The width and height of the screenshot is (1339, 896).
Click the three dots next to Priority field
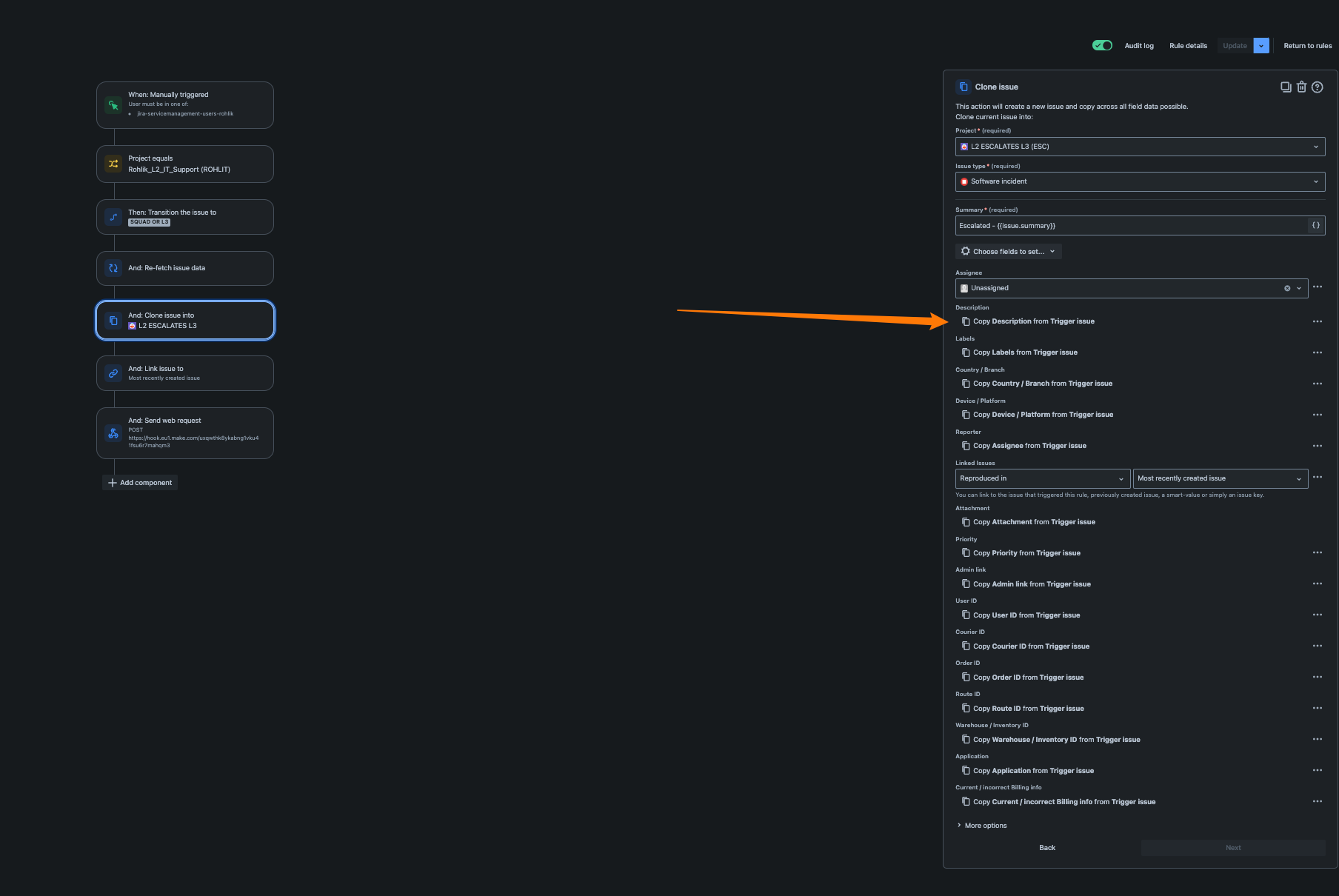coord(1318,552)
